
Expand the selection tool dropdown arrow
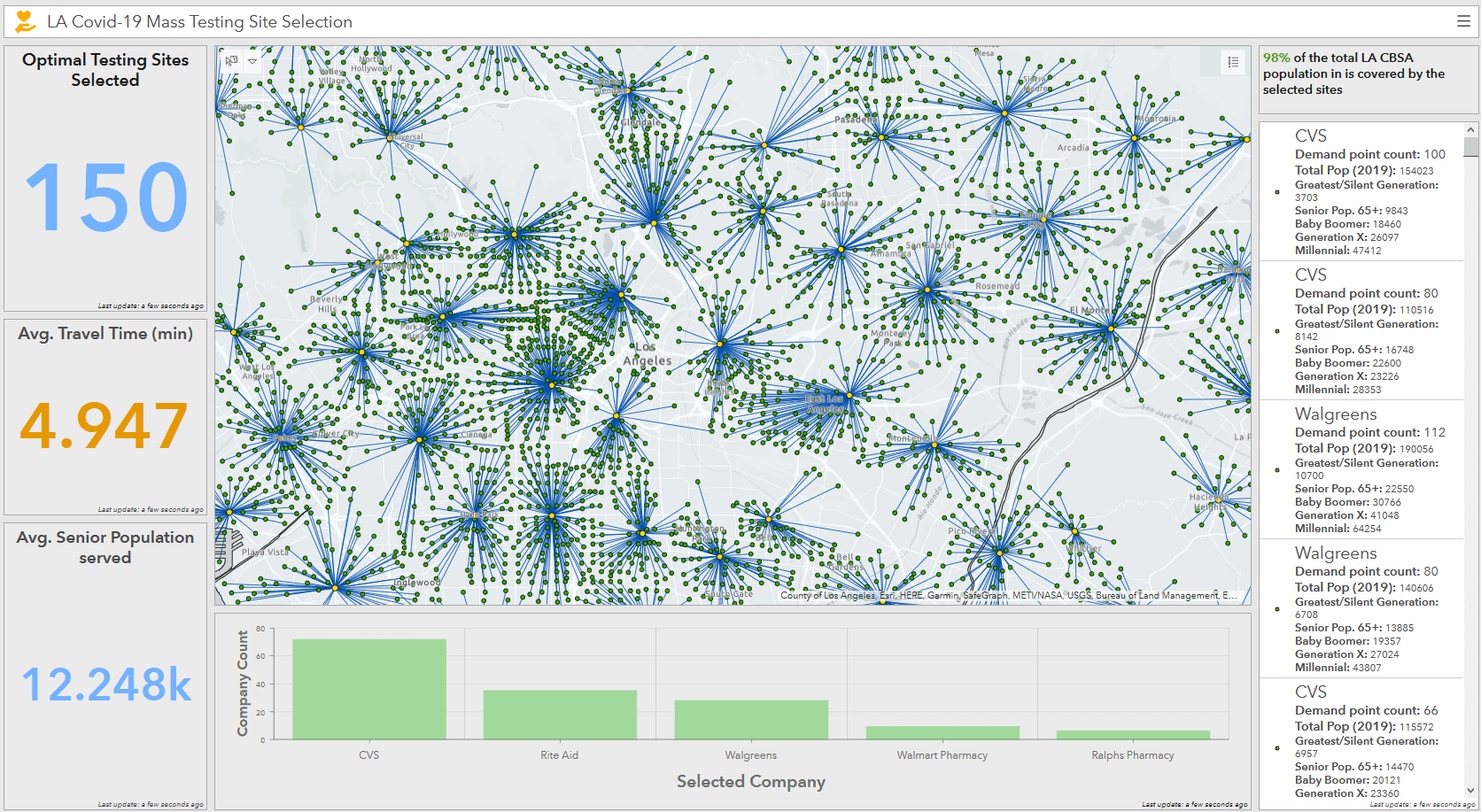pos(252,61)
